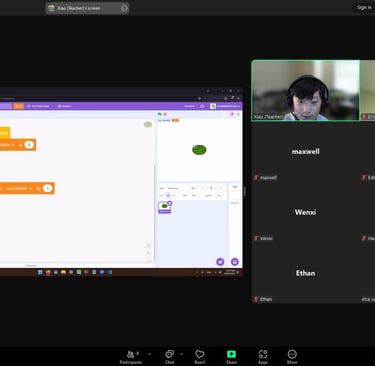Image resolution: width=375 pixels, height=366 pixels.
Task: Click the value field showing 1 in the orange block
Action: (x=48, y=188)
